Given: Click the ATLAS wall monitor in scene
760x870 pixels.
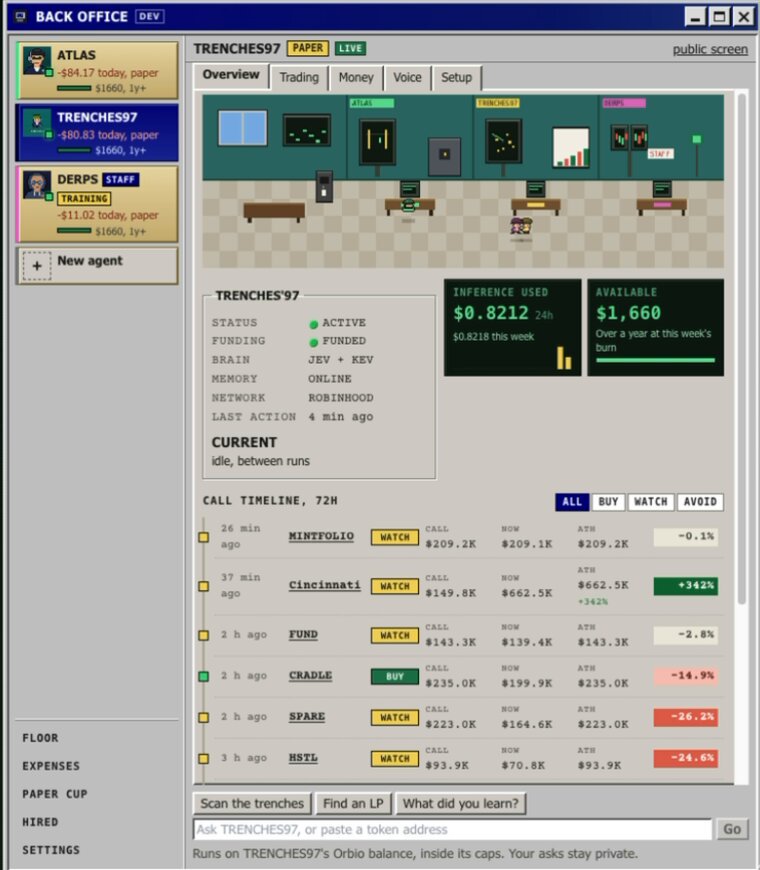Looking at the screenshot, I should tap(378, 141).
